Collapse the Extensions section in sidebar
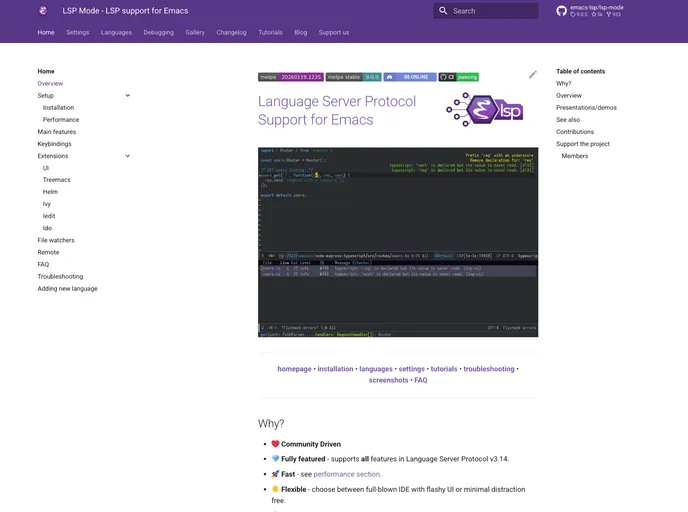688x512 pixels. click(x=128, y=156)
